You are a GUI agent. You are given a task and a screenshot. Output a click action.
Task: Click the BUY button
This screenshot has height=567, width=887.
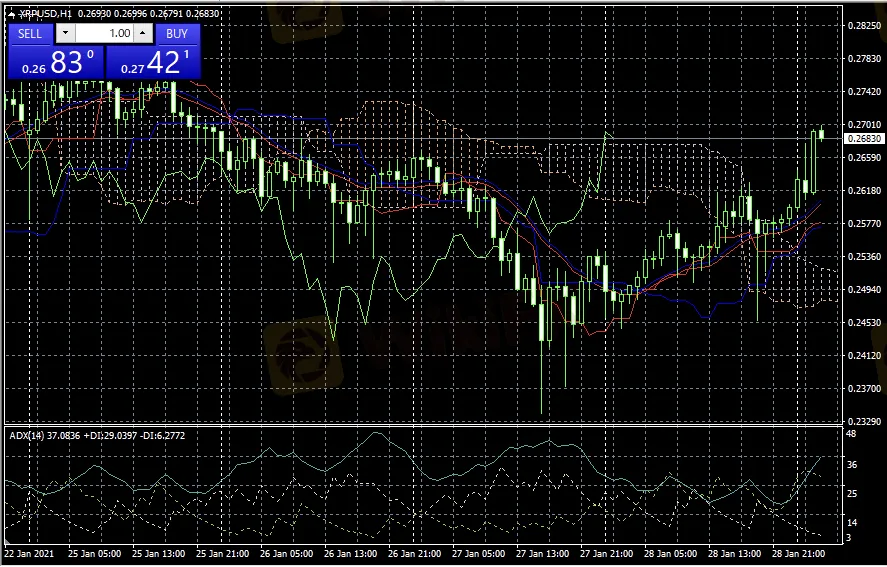tap(177, 33)
